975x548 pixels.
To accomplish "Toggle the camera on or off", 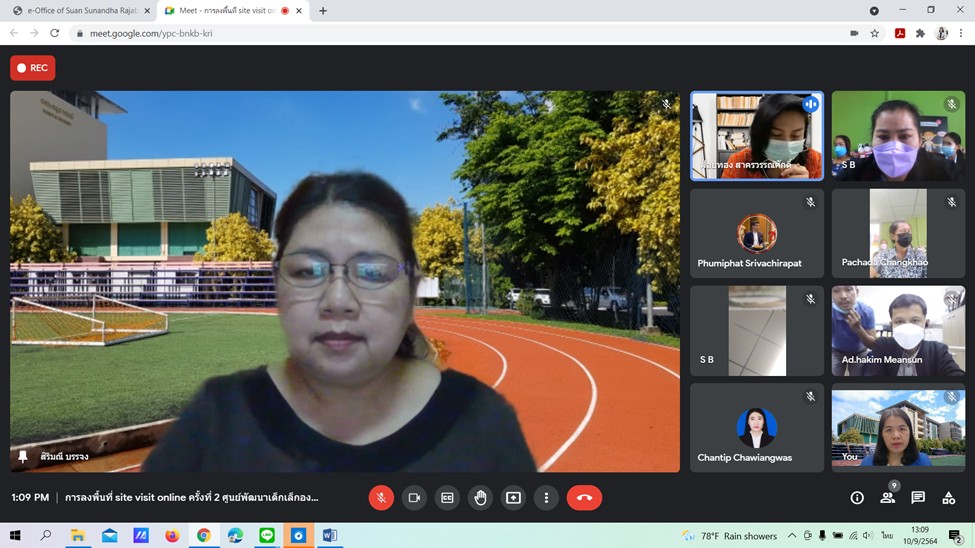I will point(414,497).
